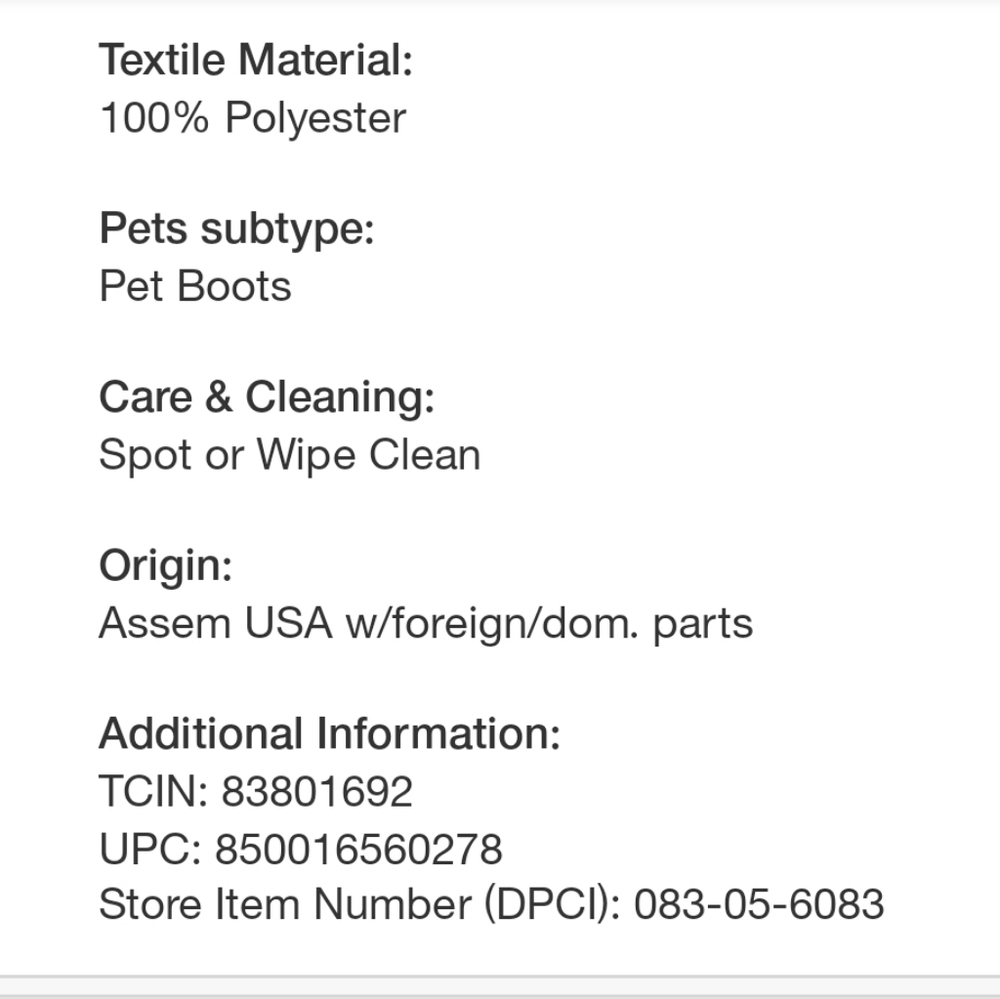Click the Pets subtype heading
The width and height of the screenshot is (1000, 999).
[236, 229]
